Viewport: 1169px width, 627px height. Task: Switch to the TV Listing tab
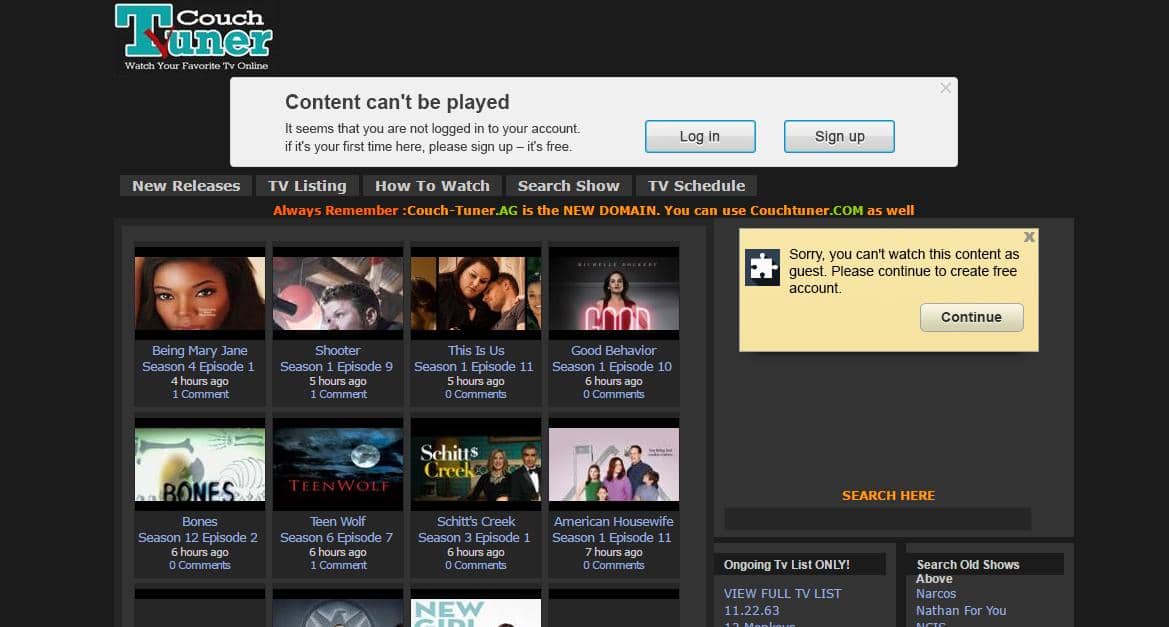click(x=307, y=186)
